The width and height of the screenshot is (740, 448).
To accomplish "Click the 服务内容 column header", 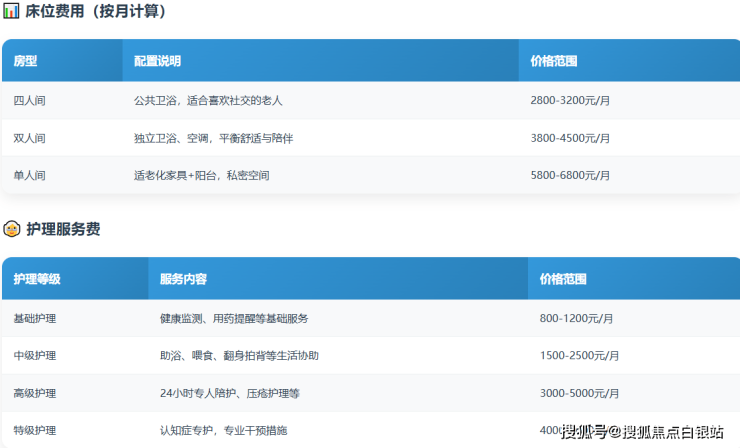I will coord(183,279).
